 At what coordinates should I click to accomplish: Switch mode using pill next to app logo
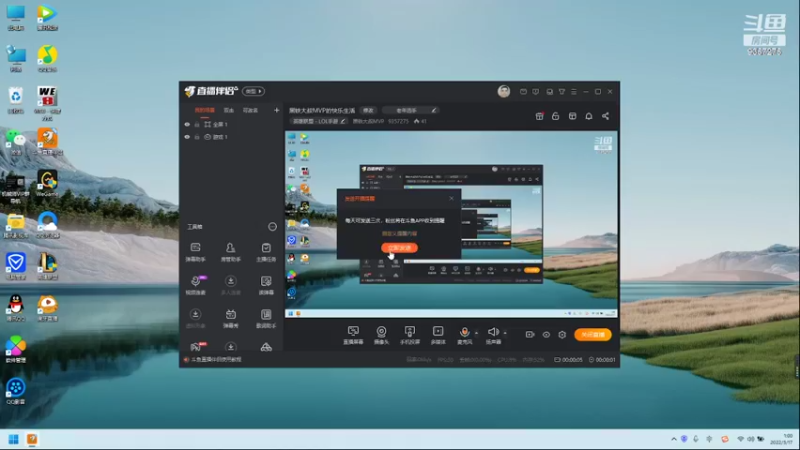click(254, 91)
